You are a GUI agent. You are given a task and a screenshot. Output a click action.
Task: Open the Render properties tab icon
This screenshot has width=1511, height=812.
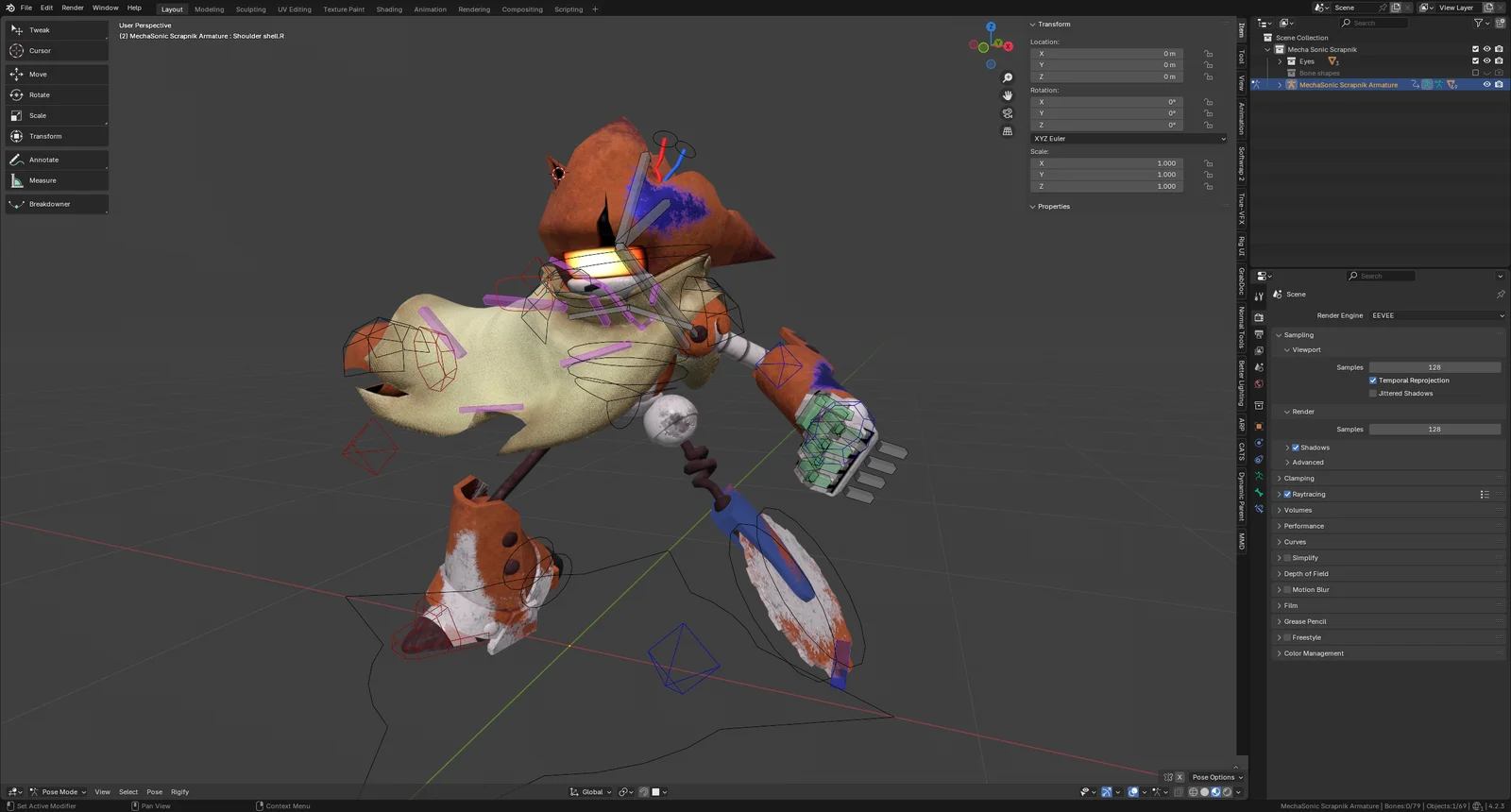[1259, 318]
